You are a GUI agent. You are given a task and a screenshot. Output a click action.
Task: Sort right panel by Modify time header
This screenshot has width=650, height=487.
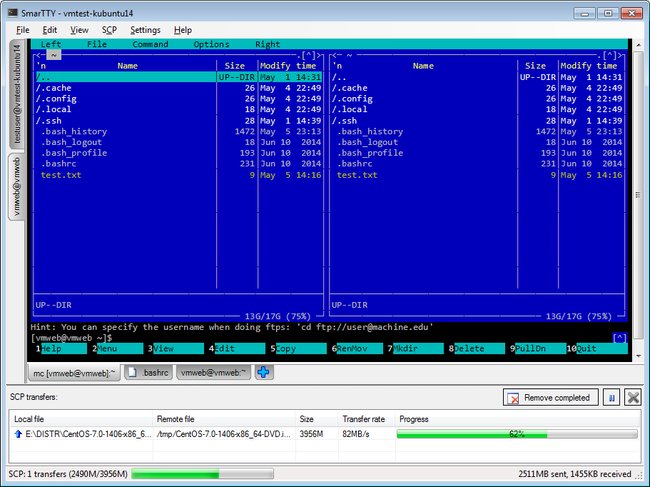click(589, 66)
